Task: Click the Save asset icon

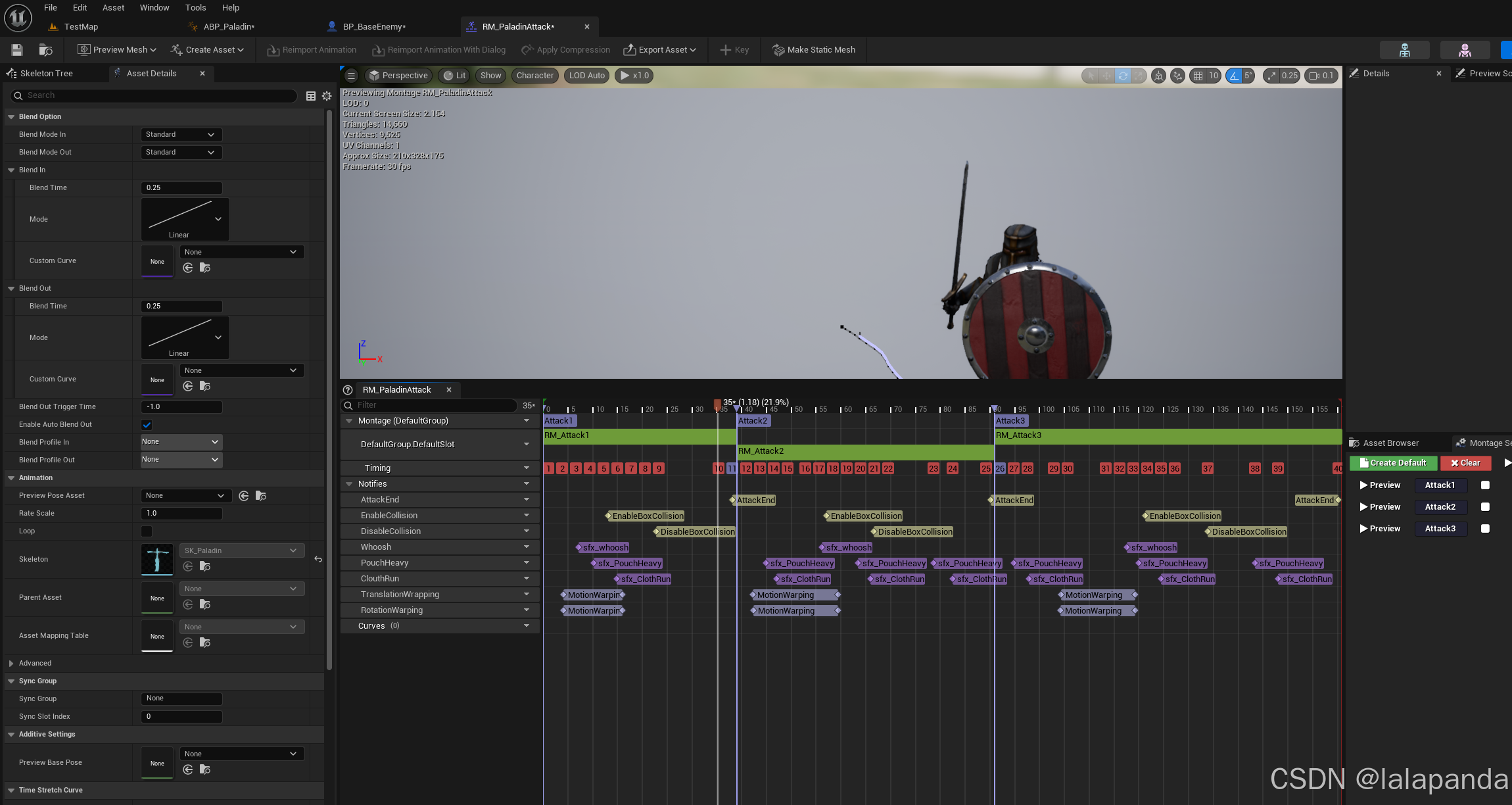Action: [17, 50]
